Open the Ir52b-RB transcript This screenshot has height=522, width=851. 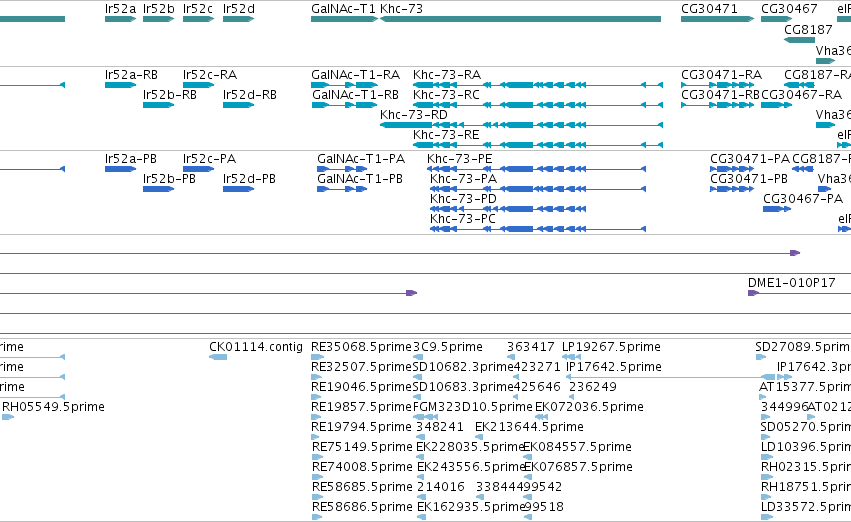tap(158, 105)
